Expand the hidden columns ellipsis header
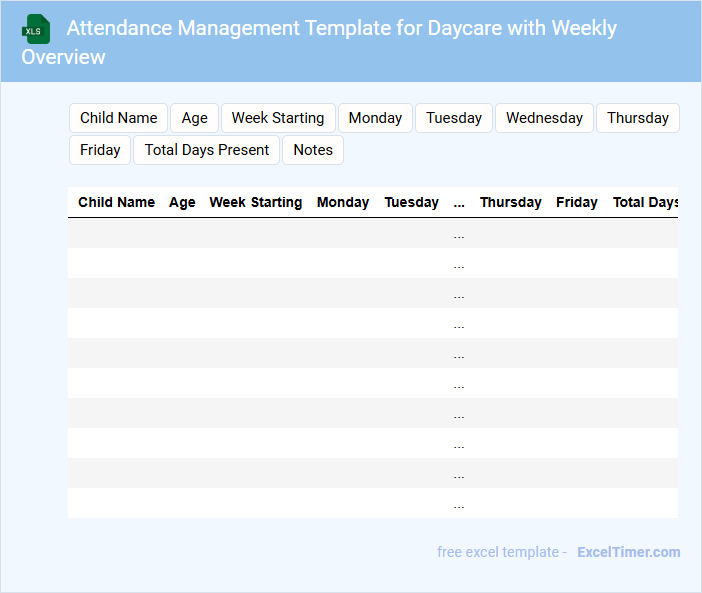Screen dimensions: 702x593 (459, 202)
